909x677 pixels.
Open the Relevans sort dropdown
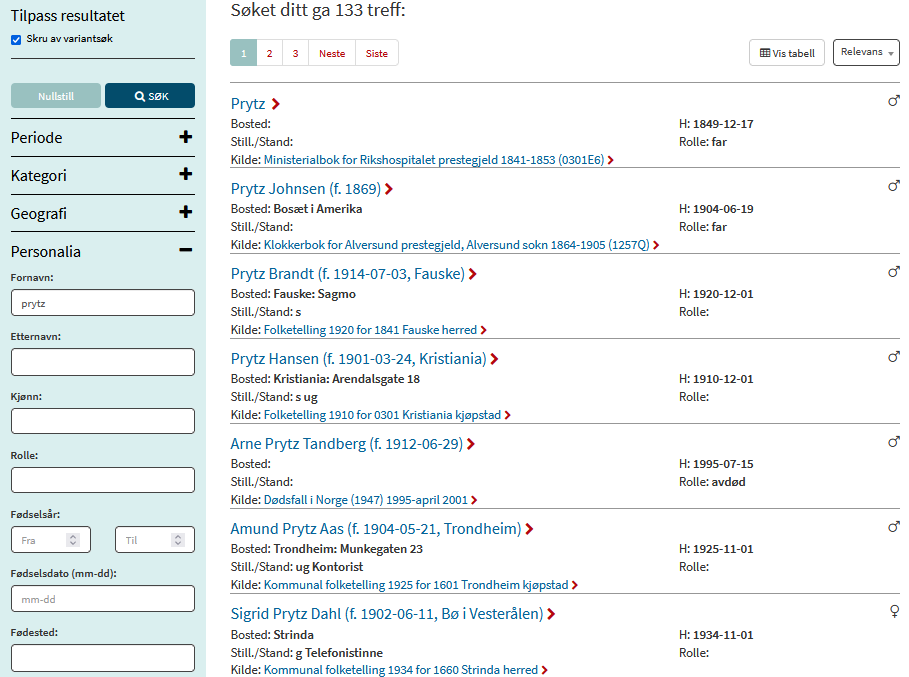(865, 53)
